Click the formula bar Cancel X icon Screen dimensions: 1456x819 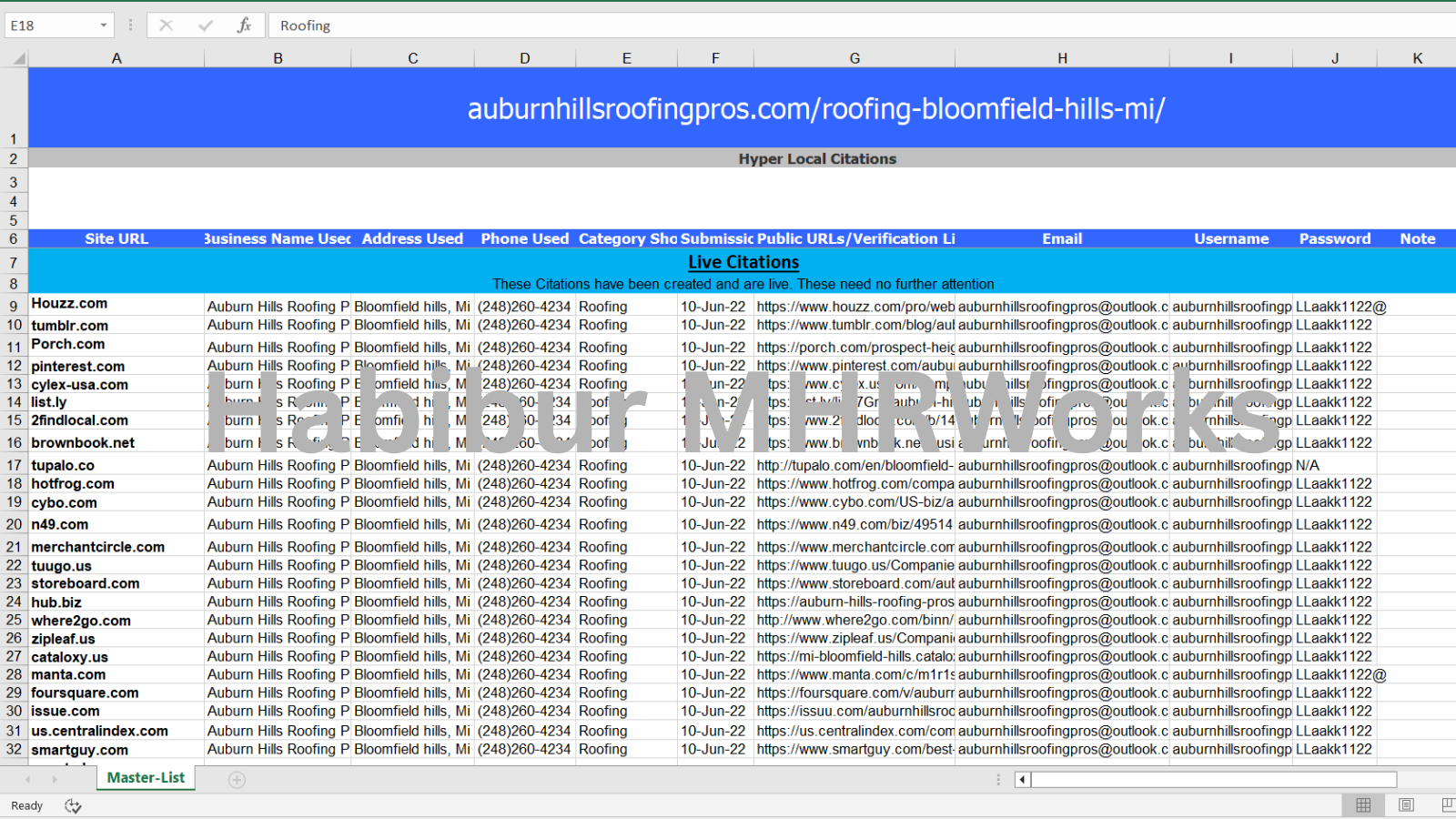(166, 25)
